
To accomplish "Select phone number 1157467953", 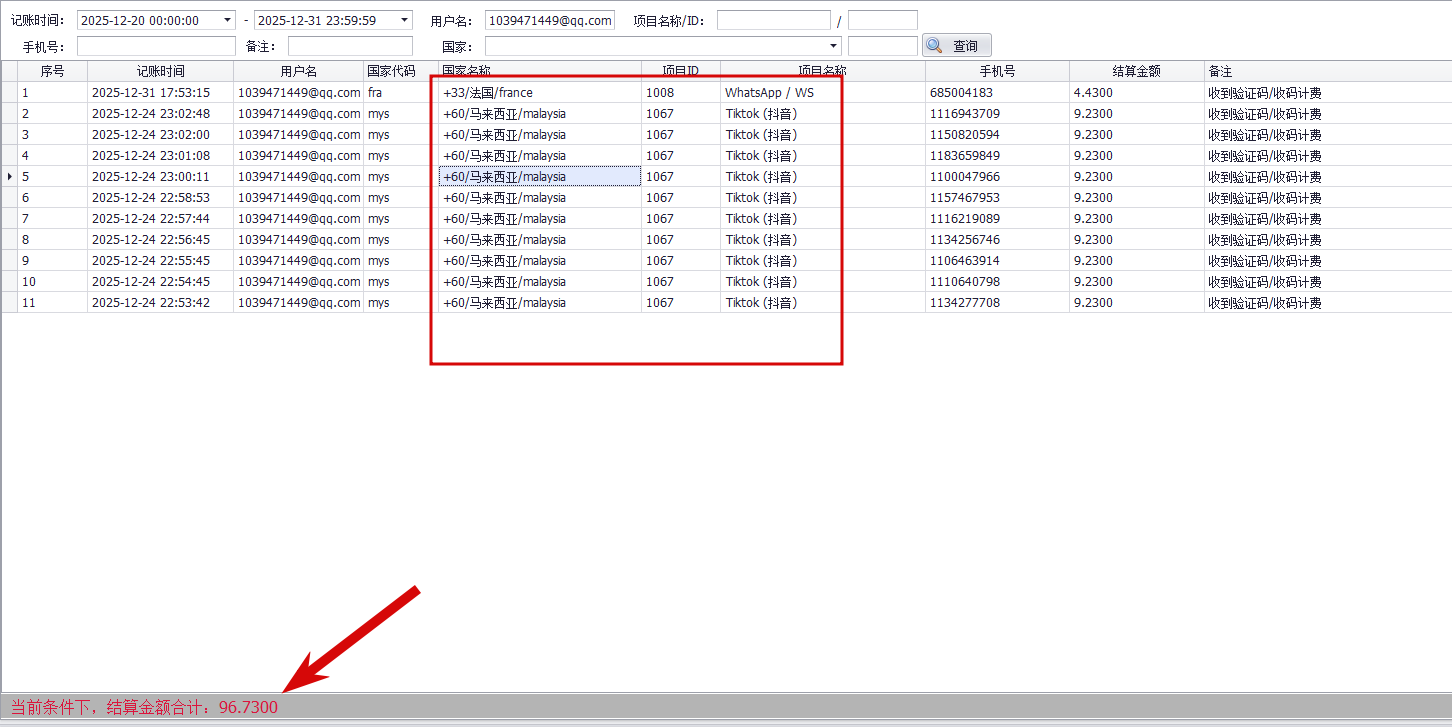I will [x=997, y=197].
